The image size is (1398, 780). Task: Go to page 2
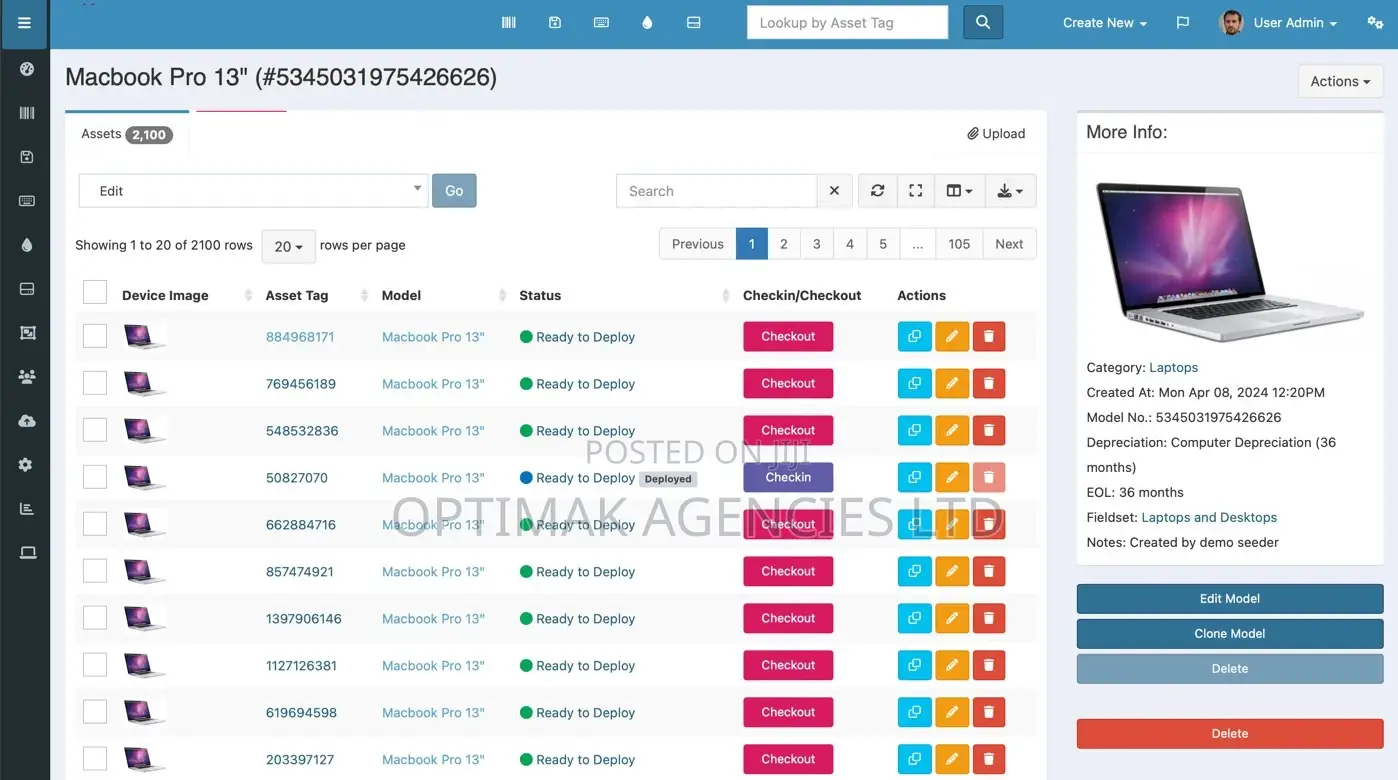click(x=784, y=244)
